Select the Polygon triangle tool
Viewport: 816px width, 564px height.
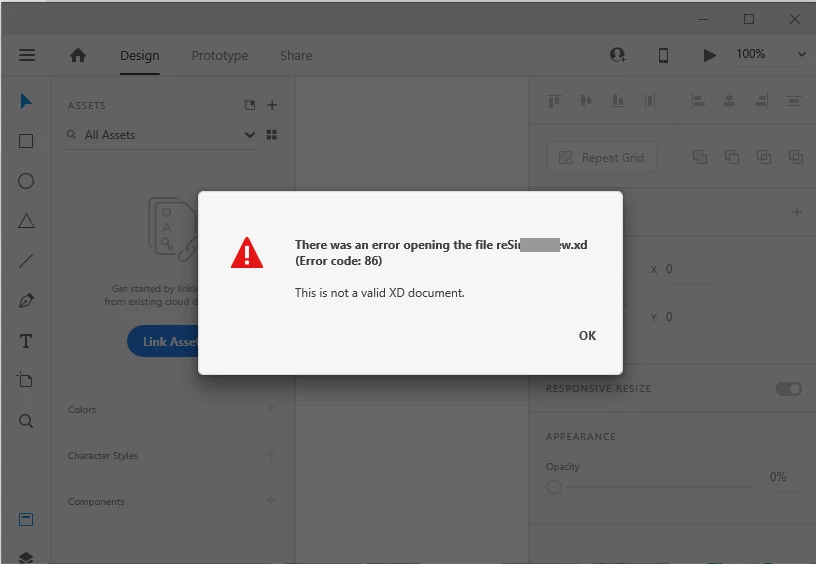click(x=26, y=221)
